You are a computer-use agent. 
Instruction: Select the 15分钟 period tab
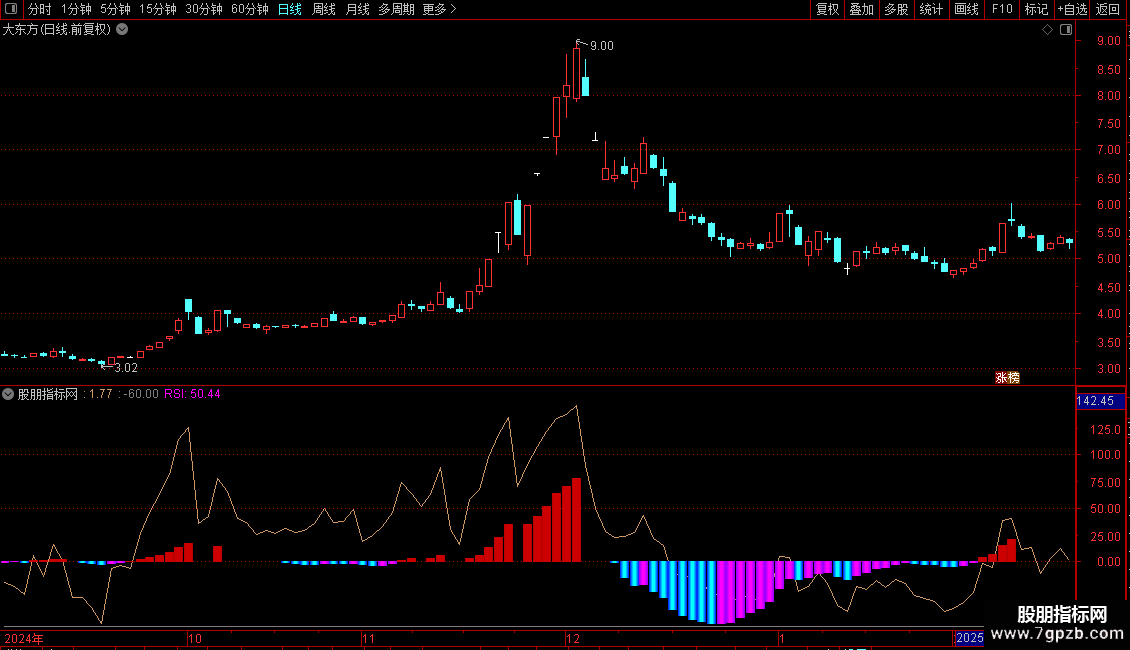coord(158,9)
